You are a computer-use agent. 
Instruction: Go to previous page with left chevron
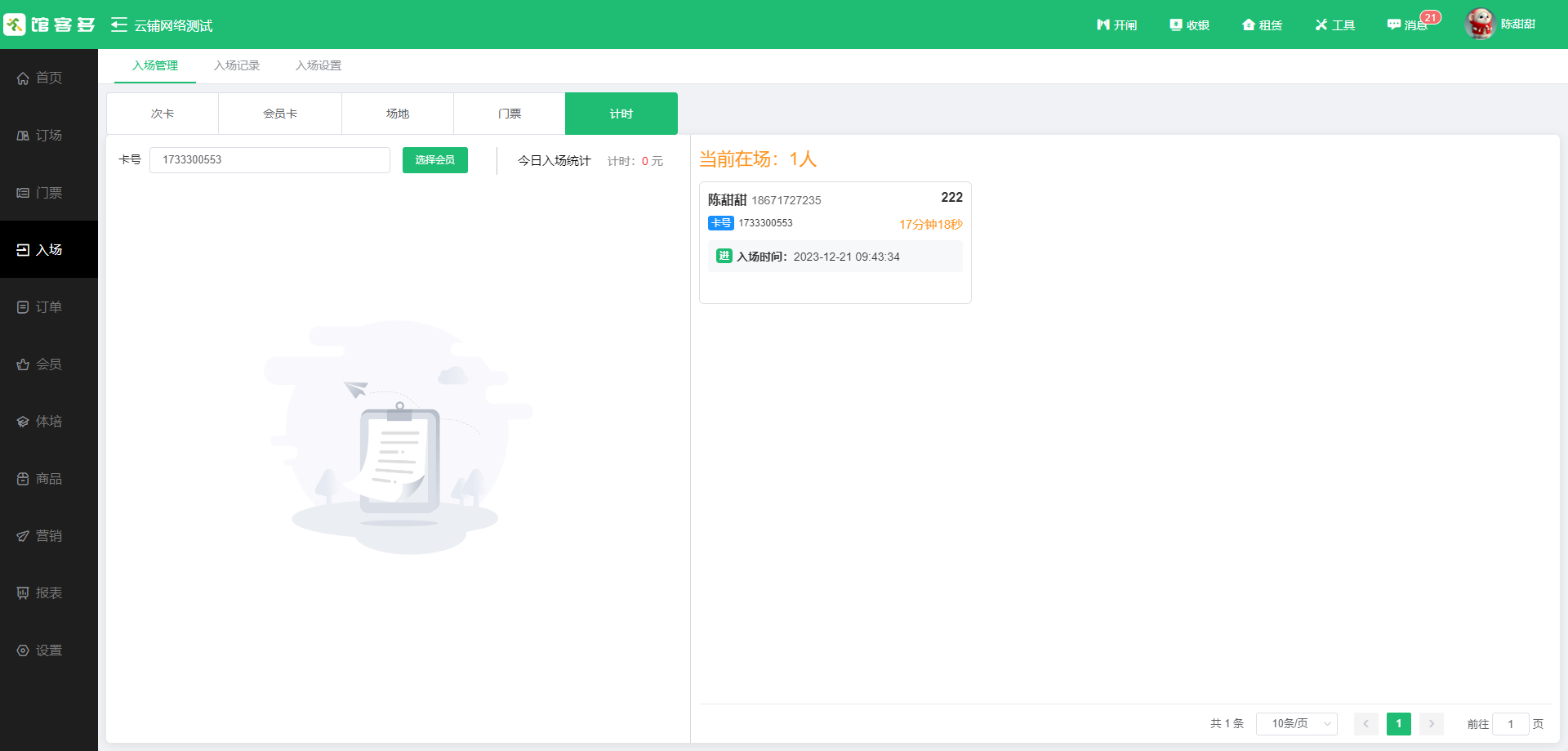click(1365, 724)
